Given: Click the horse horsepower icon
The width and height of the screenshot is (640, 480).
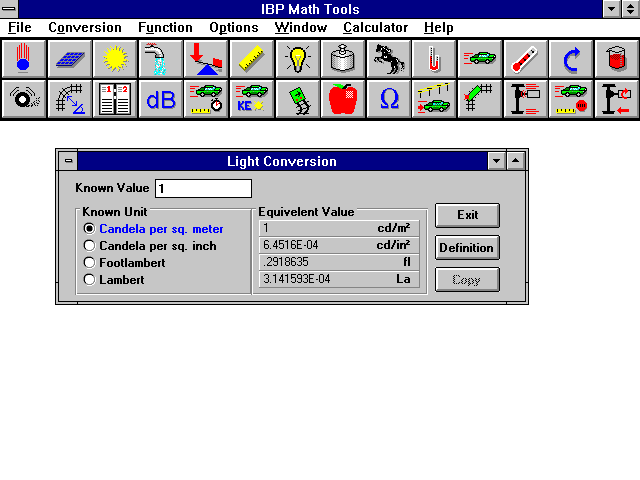Looking at the screenshot, I should pos(389,59).
